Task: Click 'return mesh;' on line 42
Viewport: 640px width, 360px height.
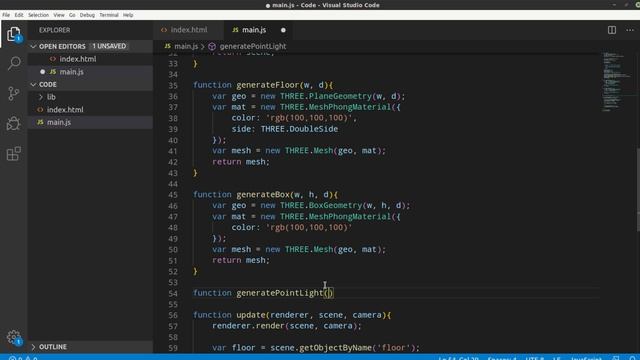Action: point(241,162)
